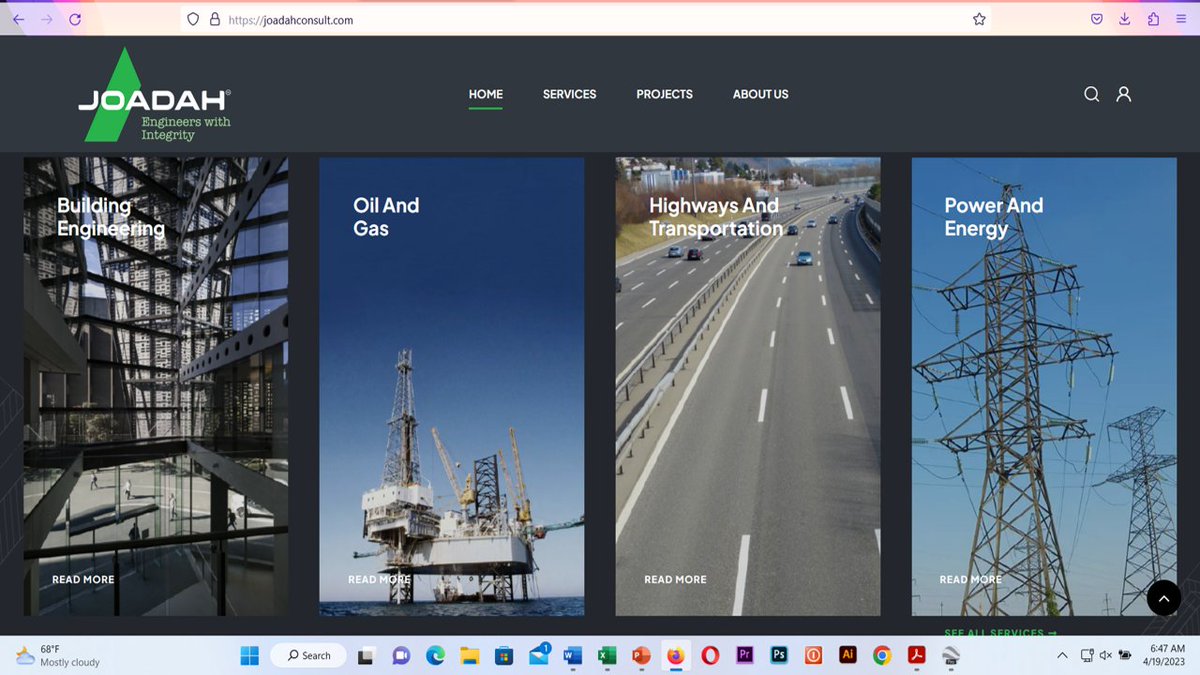Focus the joadahconsult.com address bar
1200x675 pixels.
click(585, 19)
